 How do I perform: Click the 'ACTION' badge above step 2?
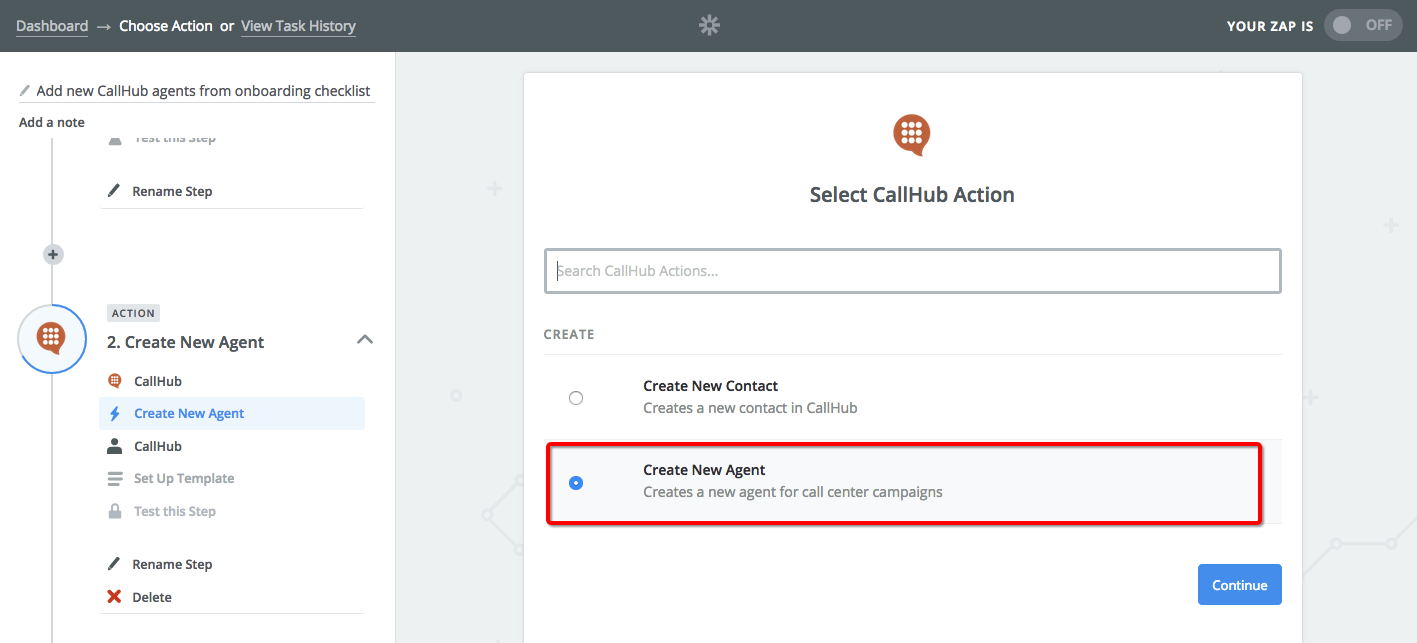[134, 313]
